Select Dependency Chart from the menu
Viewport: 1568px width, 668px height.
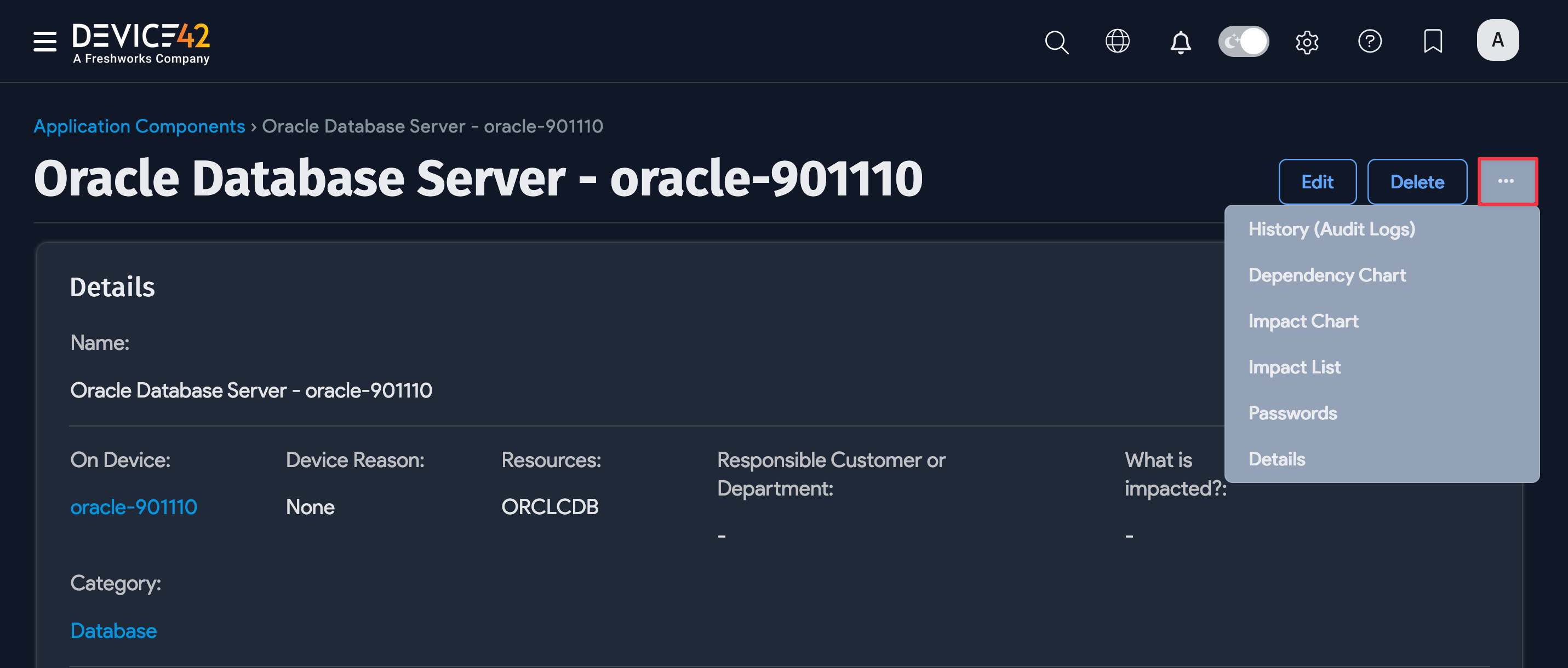[1327, 275]
